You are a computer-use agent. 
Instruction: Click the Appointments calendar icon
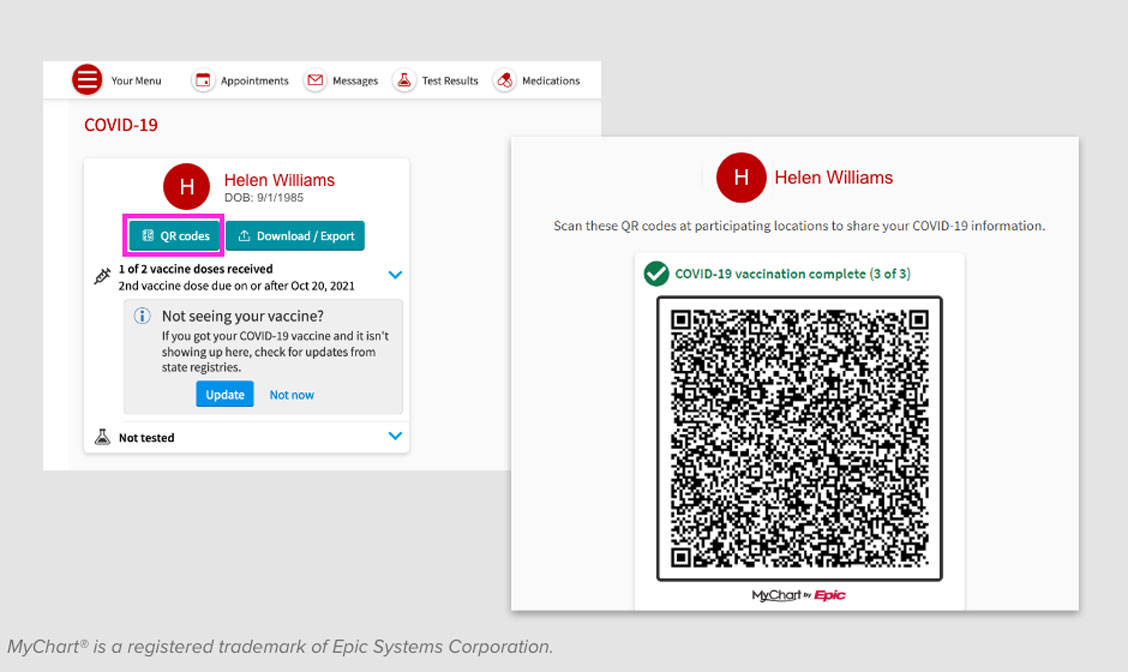[x=203, y=81]
